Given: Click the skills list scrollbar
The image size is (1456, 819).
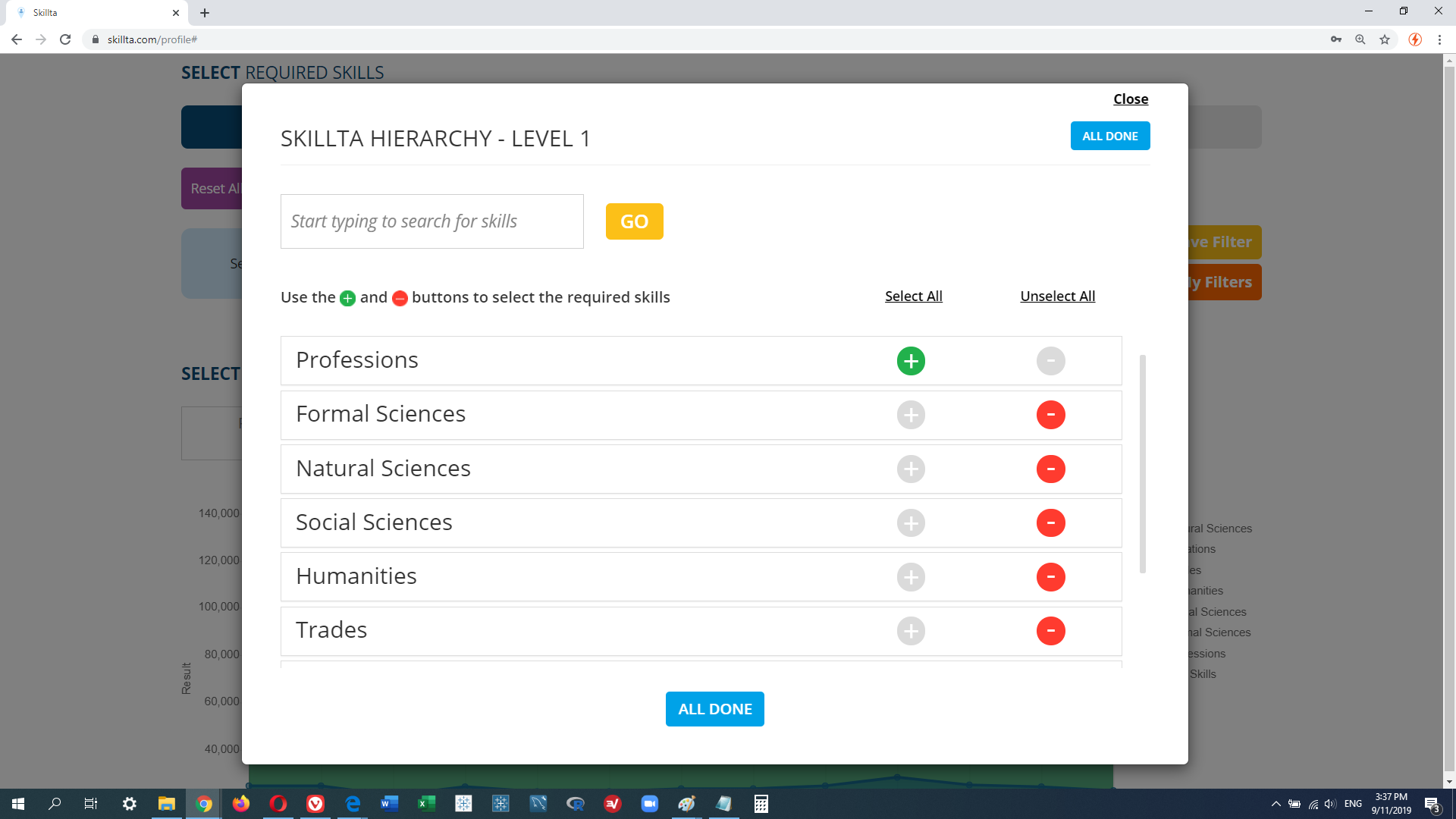Looking at the screenshot, I should [1142, 463].
